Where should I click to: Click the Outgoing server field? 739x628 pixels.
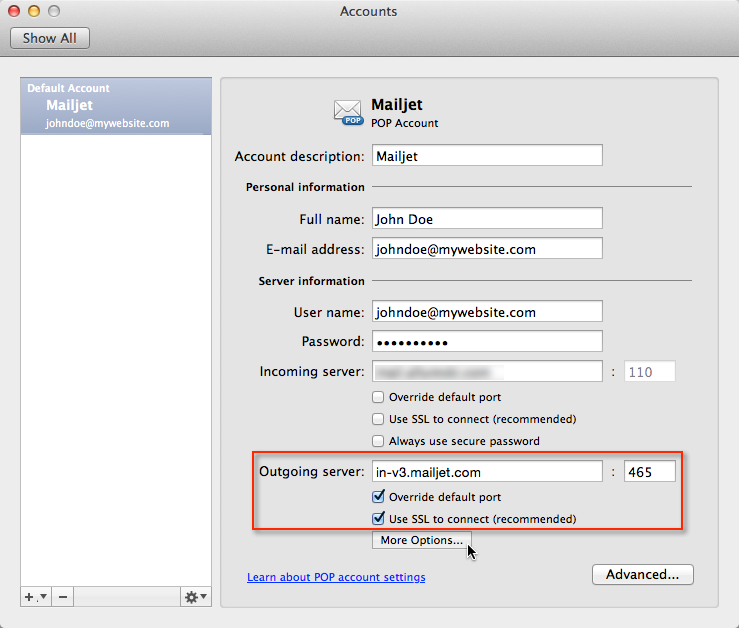pos(487,471)
